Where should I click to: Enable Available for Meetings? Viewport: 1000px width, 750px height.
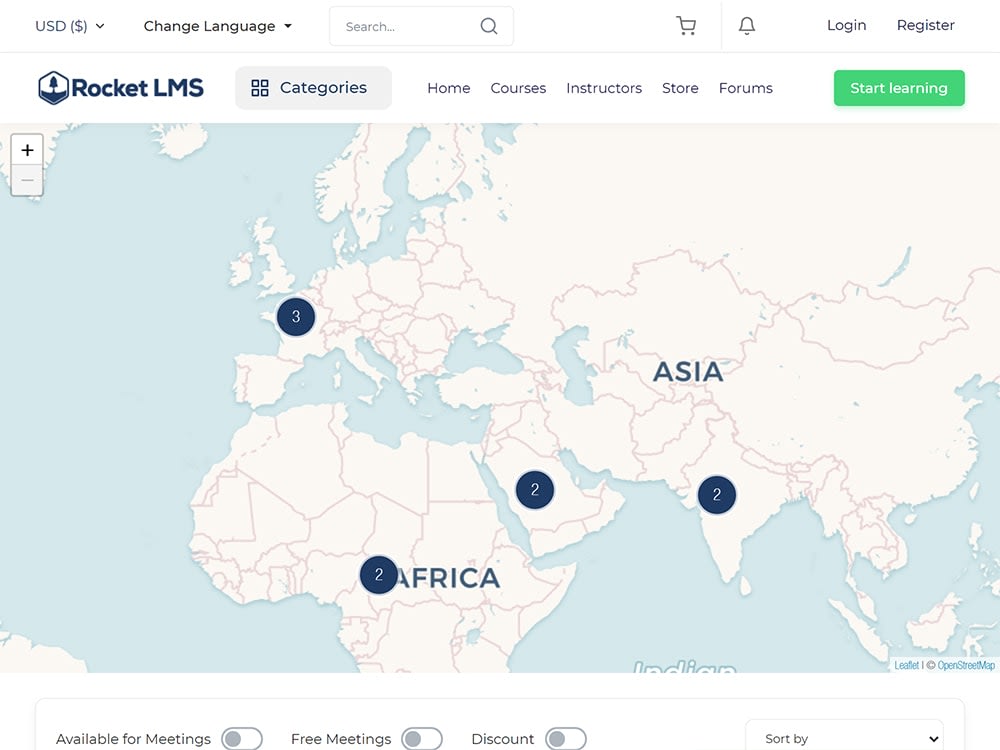(x=241, y=738)
